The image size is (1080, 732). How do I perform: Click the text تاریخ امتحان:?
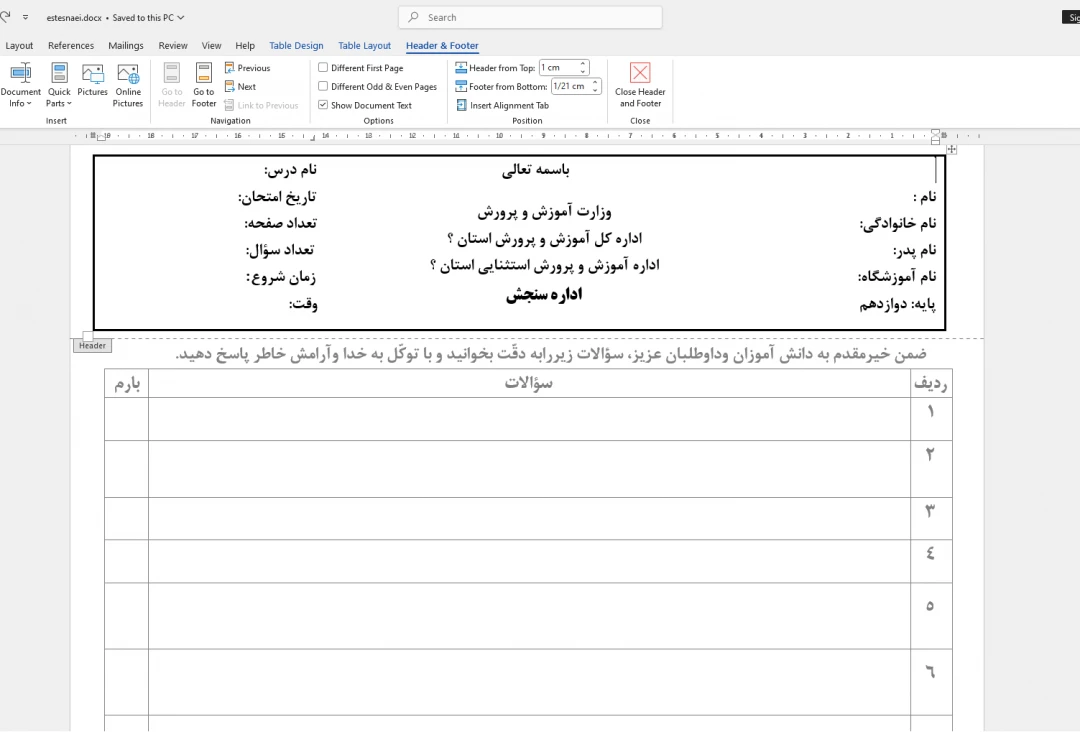pyautogui.click(x=277, y=197)
